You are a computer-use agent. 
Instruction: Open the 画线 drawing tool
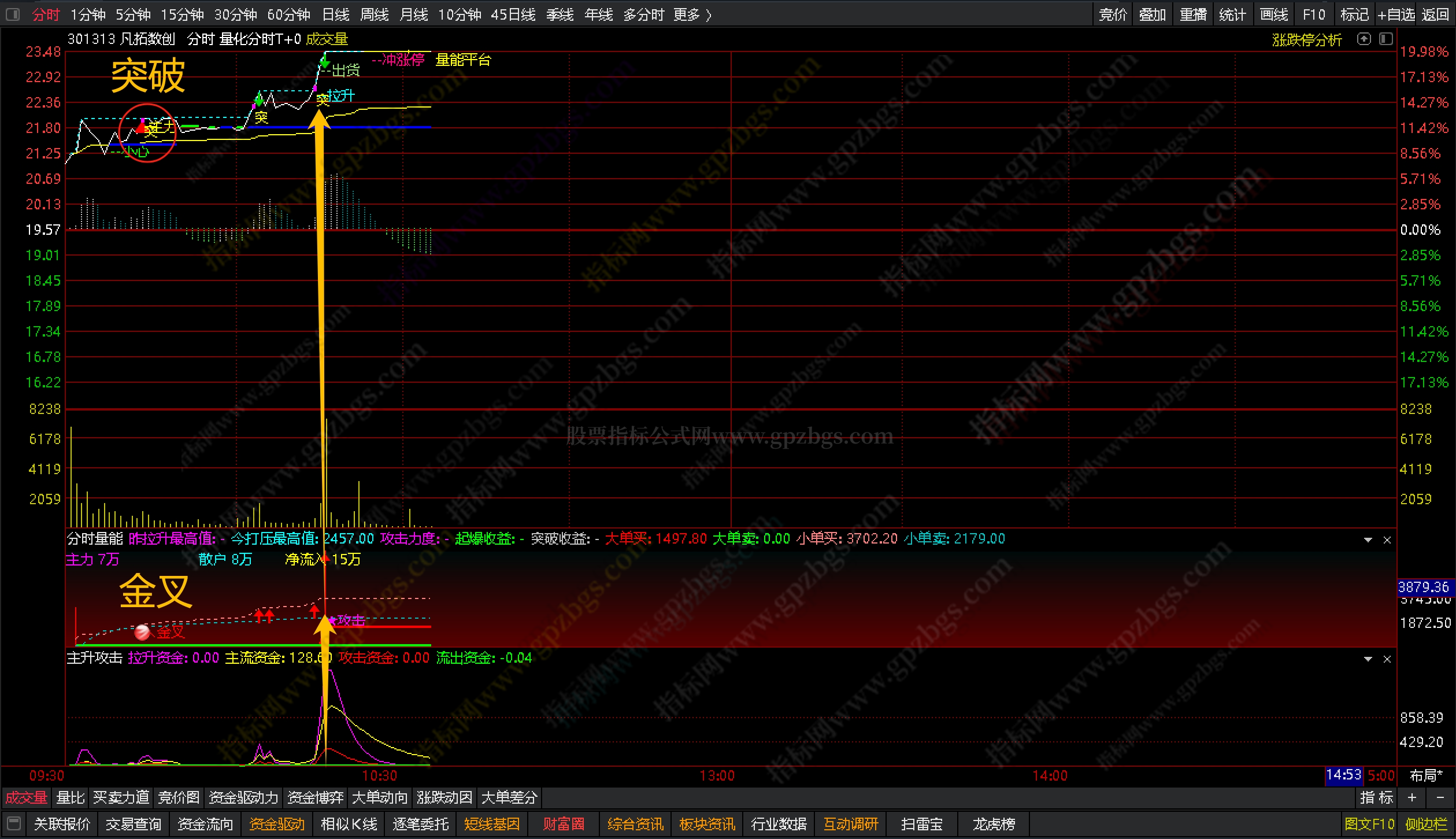[x=1274, y=14]
